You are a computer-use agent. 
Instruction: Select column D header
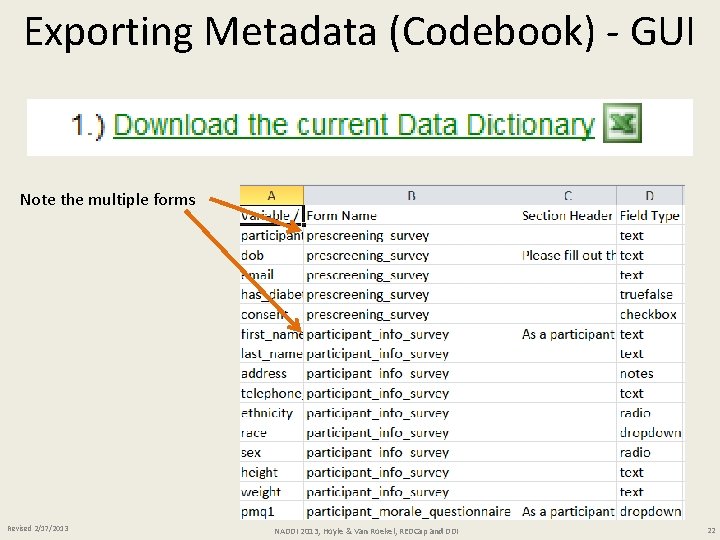(x=650, y=195)
